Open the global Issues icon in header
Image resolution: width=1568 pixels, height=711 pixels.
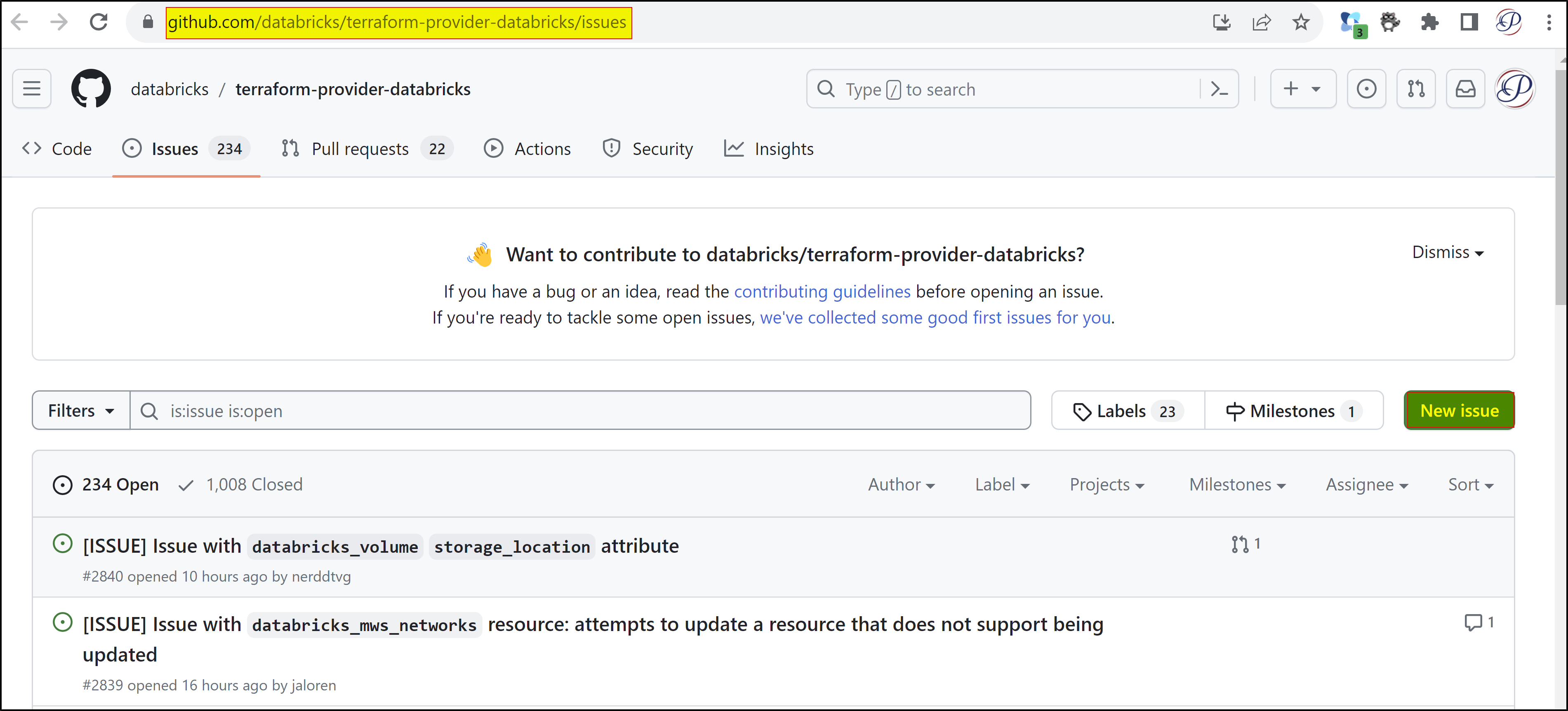1366,89
